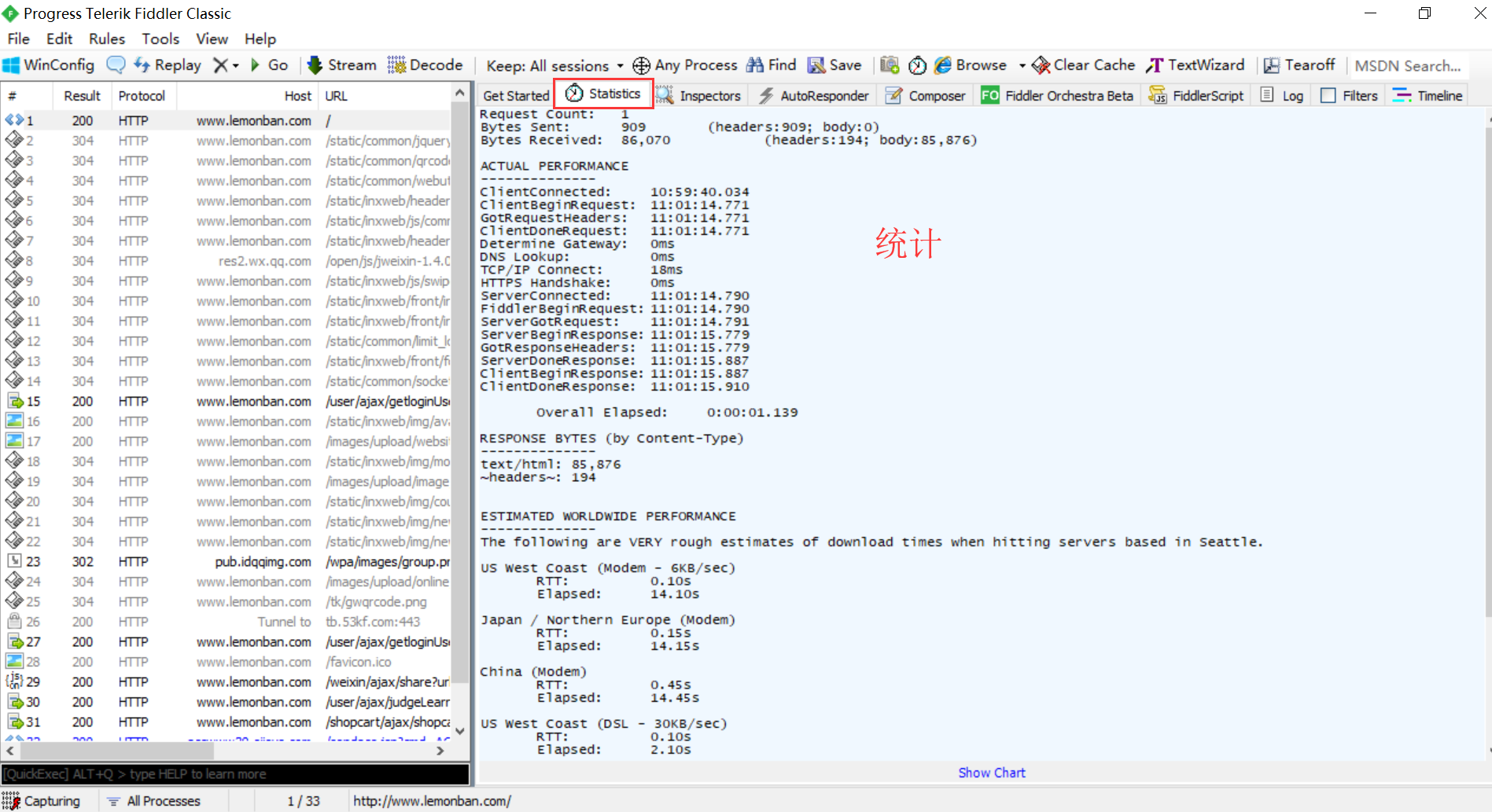Open the Filters tab
Image resolution: width=1492 pixels, height=812 pixels.
click(1350, 96)
